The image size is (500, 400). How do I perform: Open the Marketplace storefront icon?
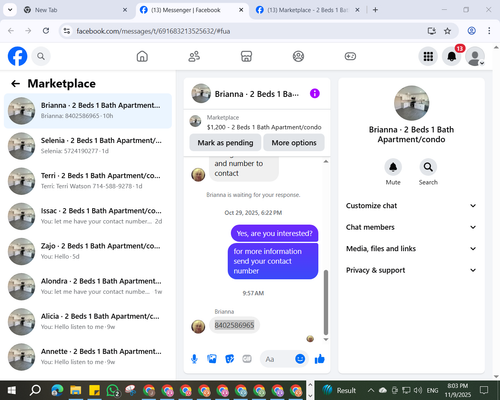pyautogui.click(x=246, y=56)
